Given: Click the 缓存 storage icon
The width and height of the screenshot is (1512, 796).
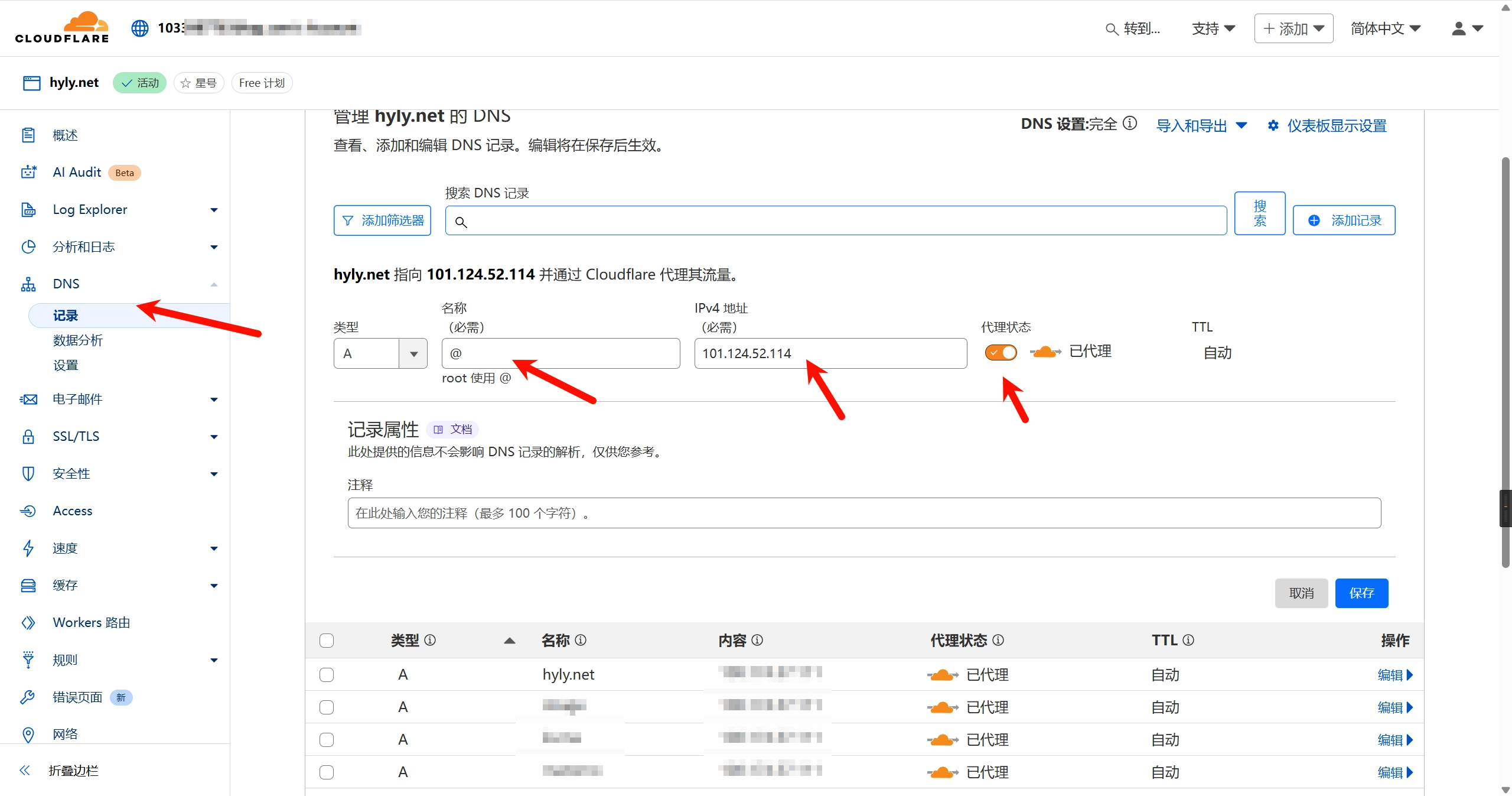Looking at the screenshot, I should (x=28, y=585).
